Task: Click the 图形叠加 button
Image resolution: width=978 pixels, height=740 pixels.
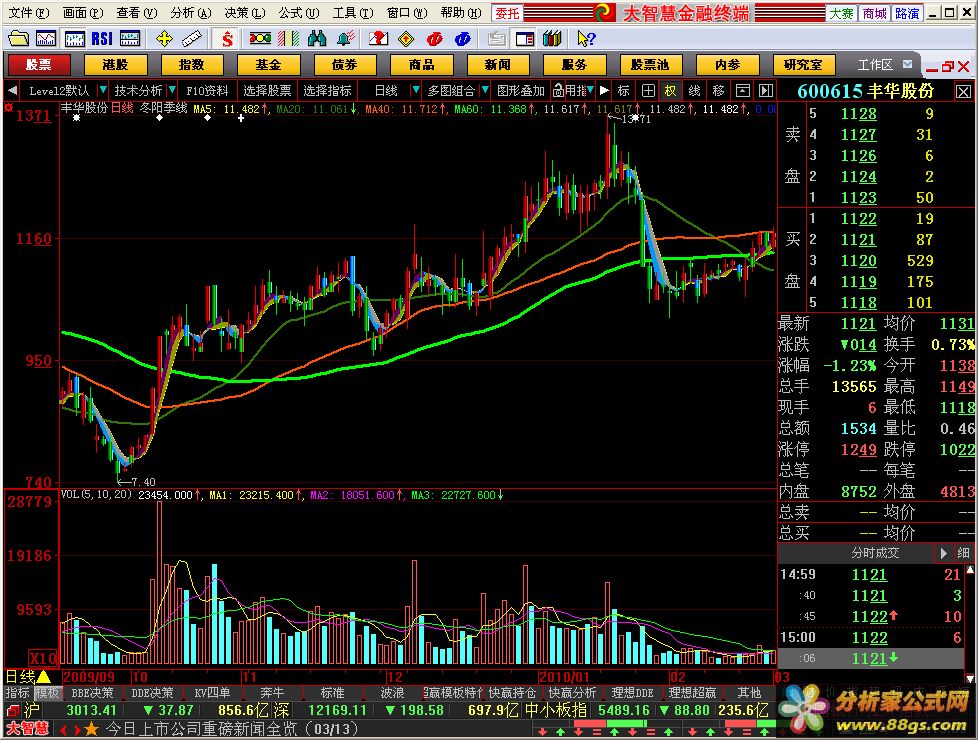Action: [520, 90]
